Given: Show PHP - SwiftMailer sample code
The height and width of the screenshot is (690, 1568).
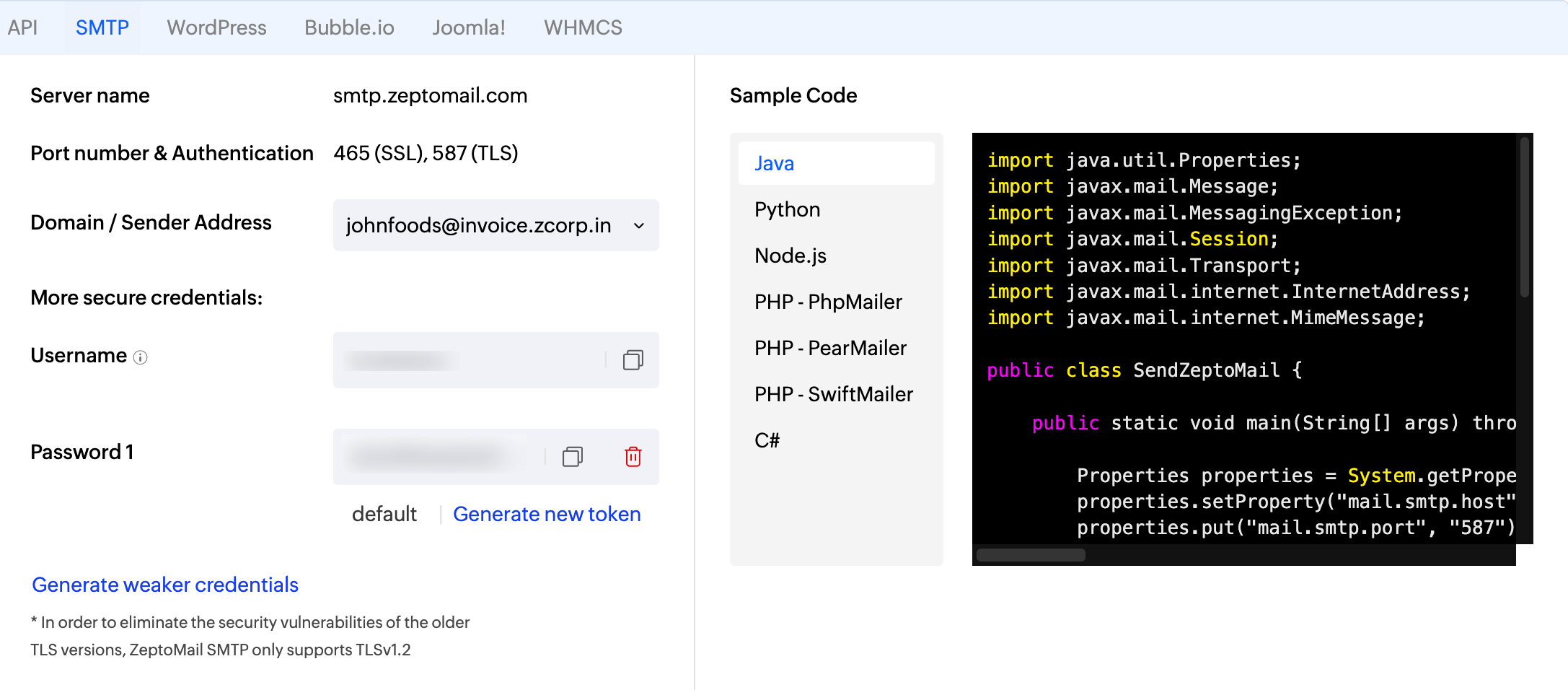Looking at the screenshot, I should coord(833,394).
